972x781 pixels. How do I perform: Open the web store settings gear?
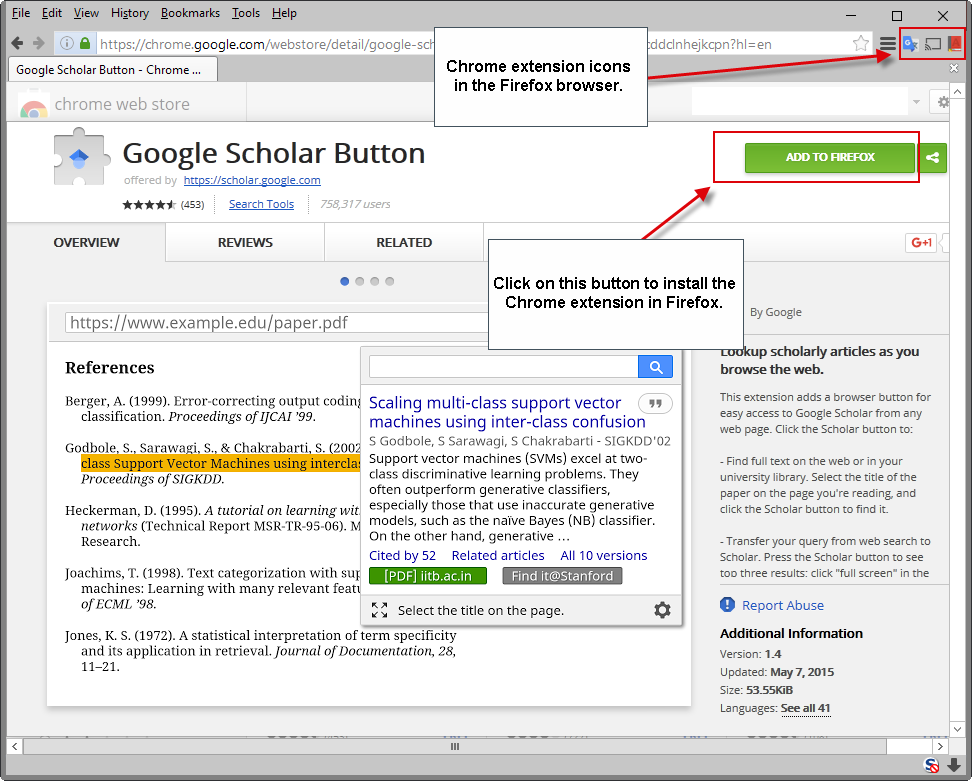tap(942, 102)
